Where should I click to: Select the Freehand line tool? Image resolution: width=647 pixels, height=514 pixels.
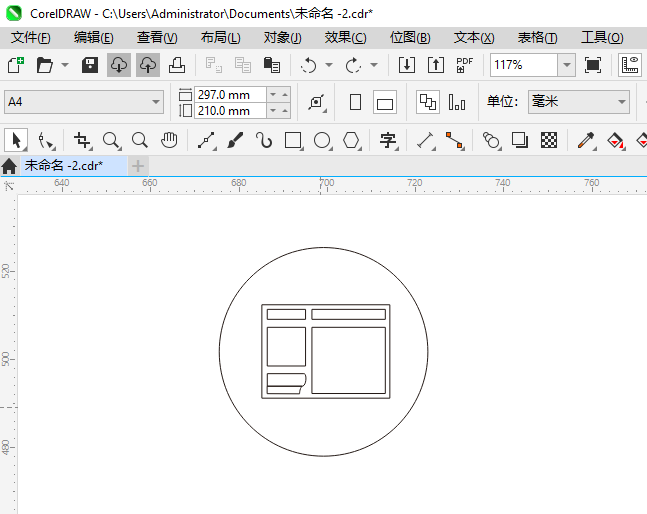tap(206, 141)
